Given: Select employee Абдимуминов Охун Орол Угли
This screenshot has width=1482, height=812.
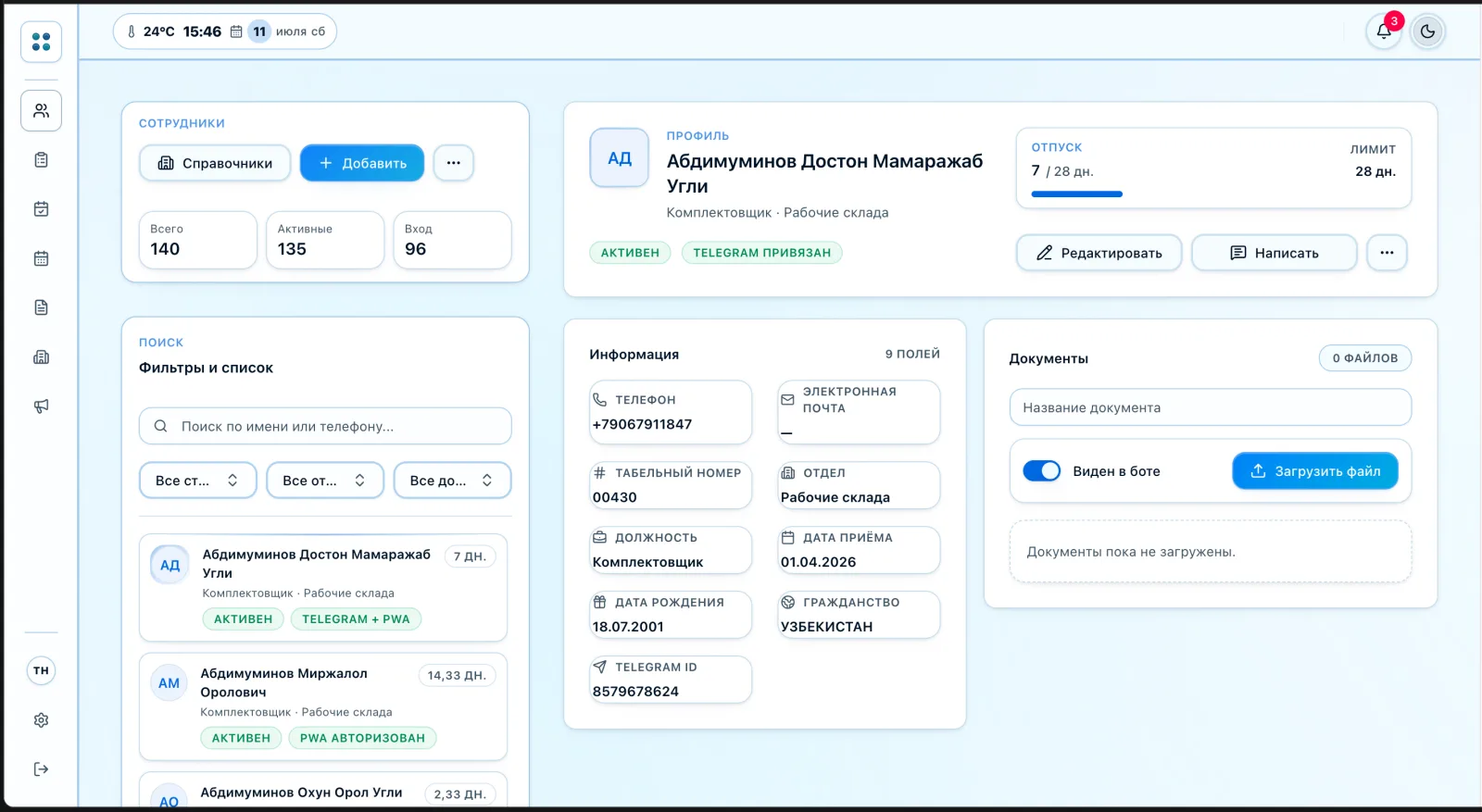Looking at the screenshot, I should click(x=323, y=790).
